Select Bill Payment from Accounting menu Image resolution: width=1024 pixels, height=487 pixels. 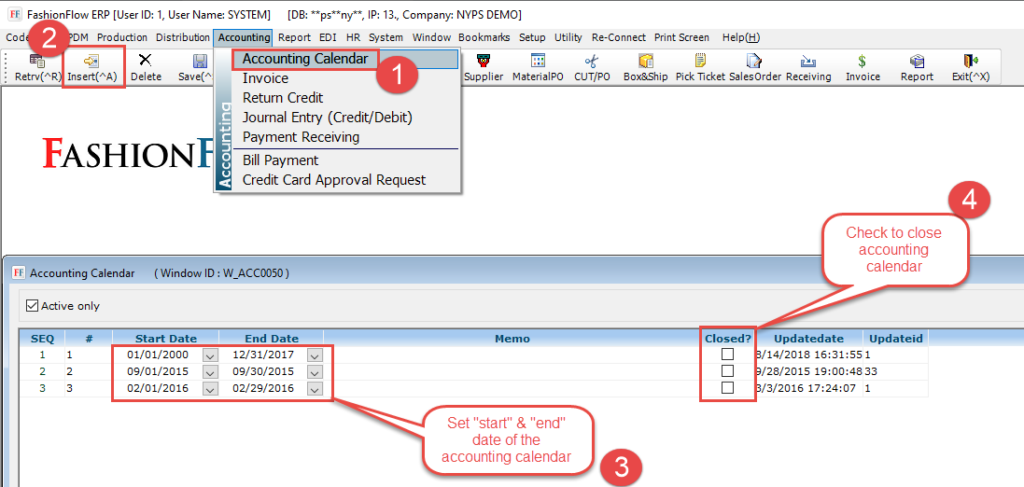tap(280, 160)
